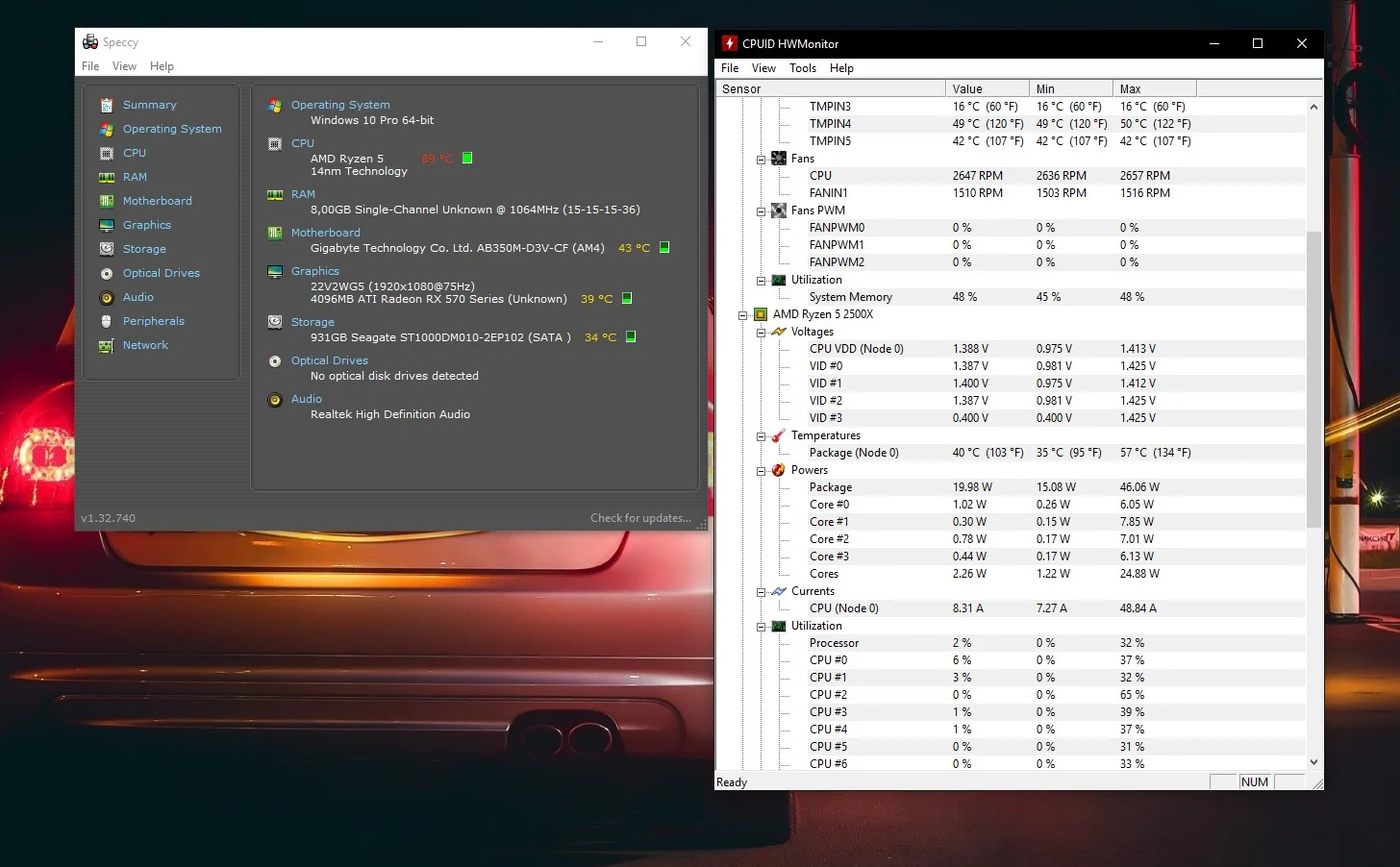Image resolution: width=1400 pixels, height=867 pixels.
Task: Collapse the Powers tree section
Action: point(761,471)
